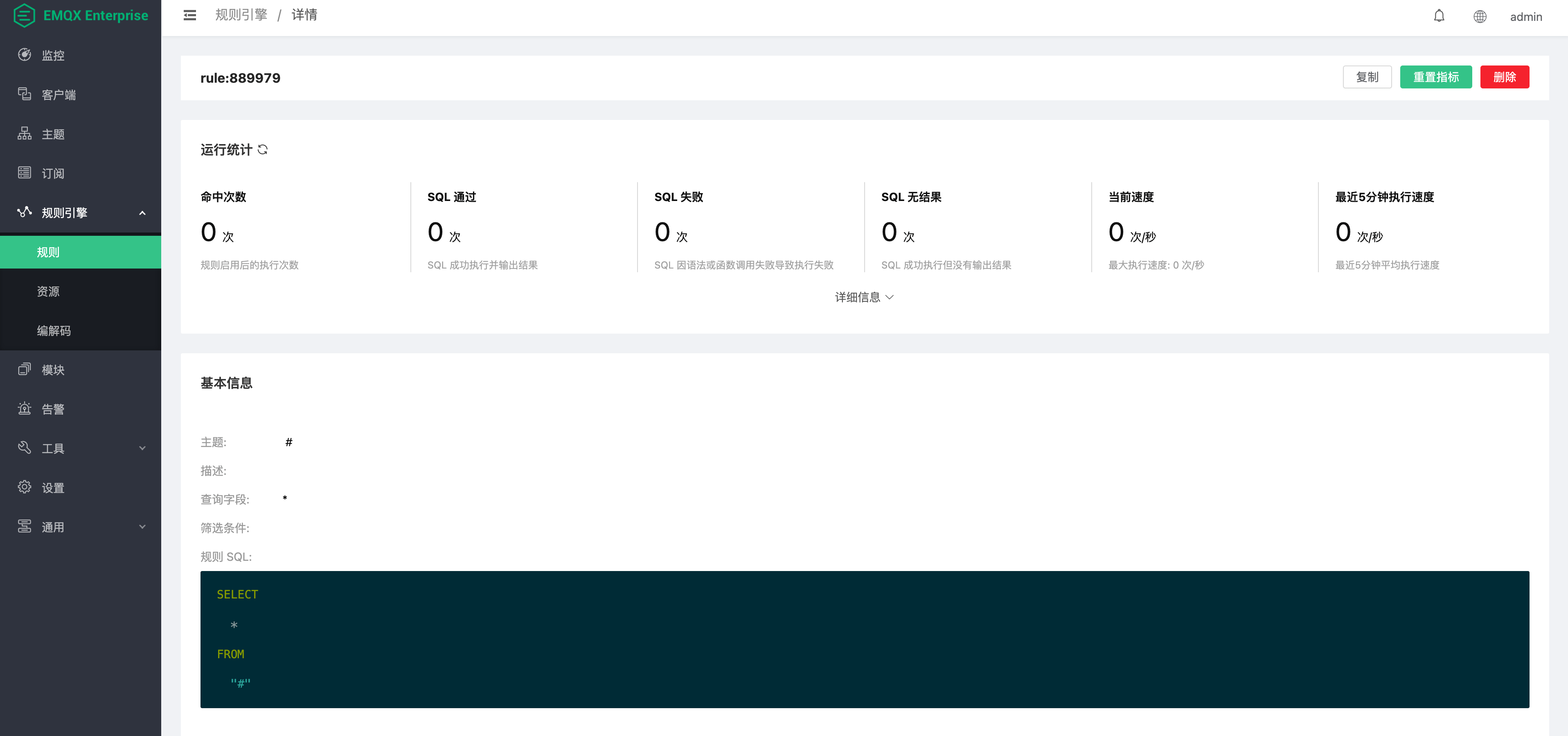Select 资源 resources submenu item
Viewport: 1568px width, 736px height.
click(x=48, y=291)
